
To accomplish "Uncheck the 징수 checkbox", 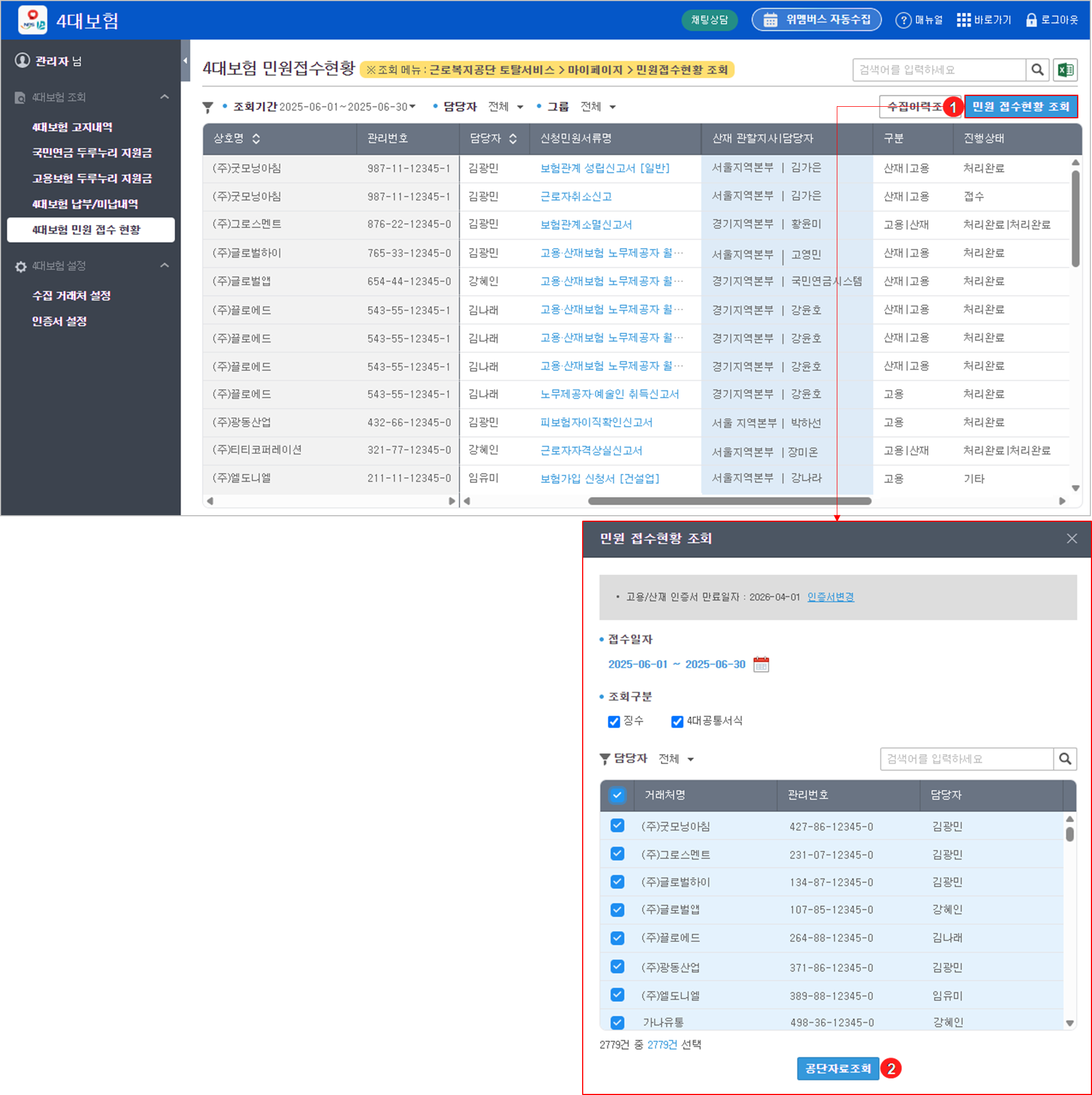I will pos(613,722).
